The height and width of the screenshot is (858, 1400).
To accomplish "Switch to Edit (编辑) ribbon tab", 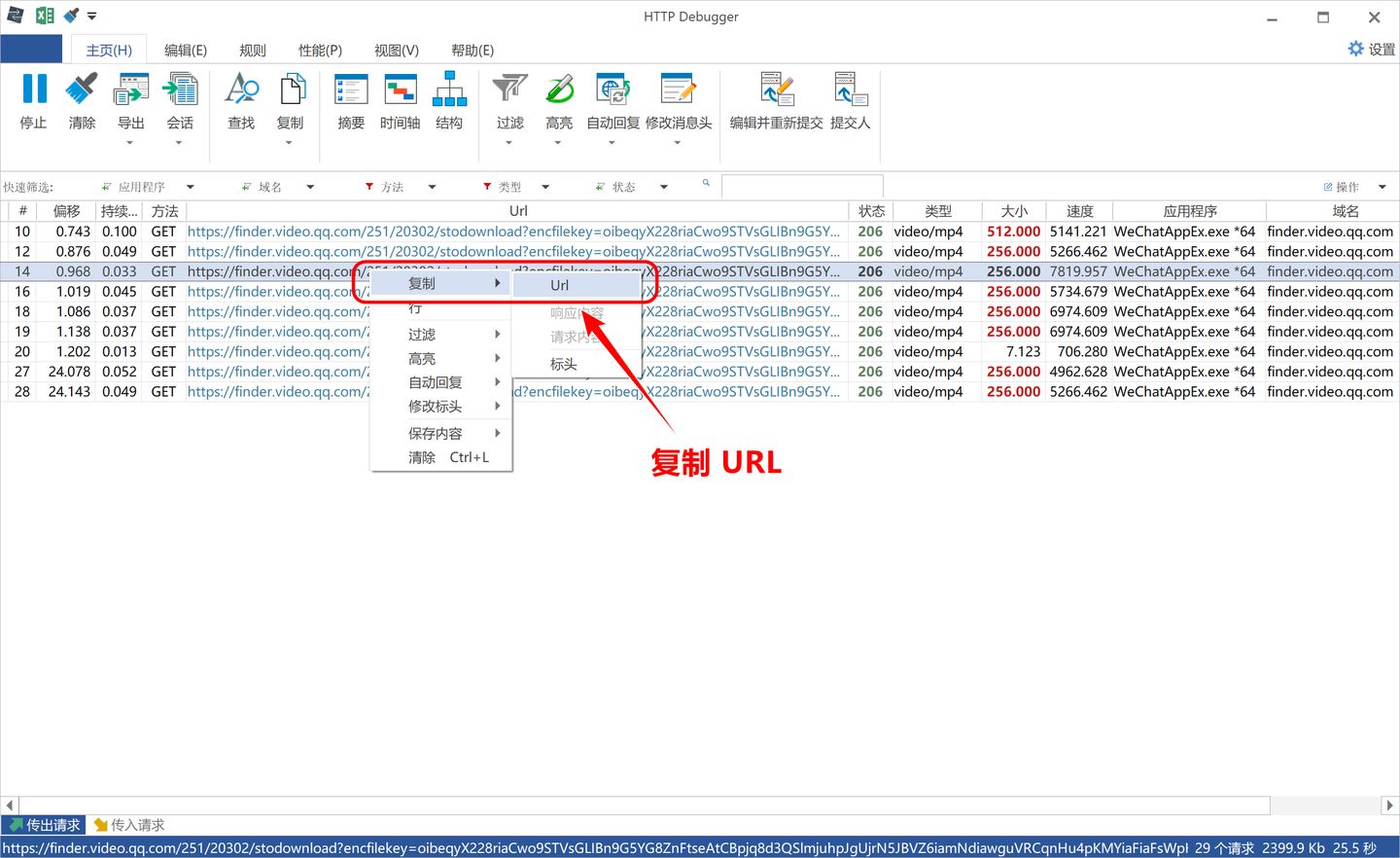I will (186, 50).
